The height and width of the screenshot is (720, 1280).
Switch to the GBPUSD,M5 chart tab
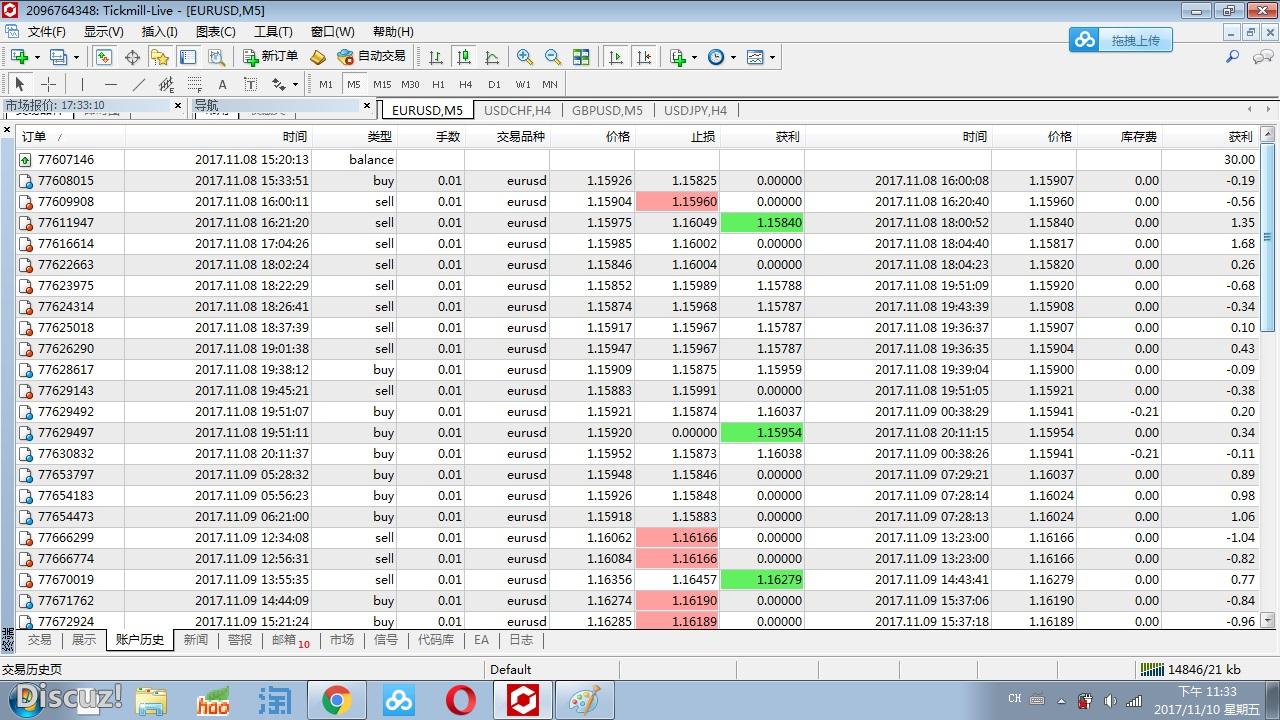(608, 110)
